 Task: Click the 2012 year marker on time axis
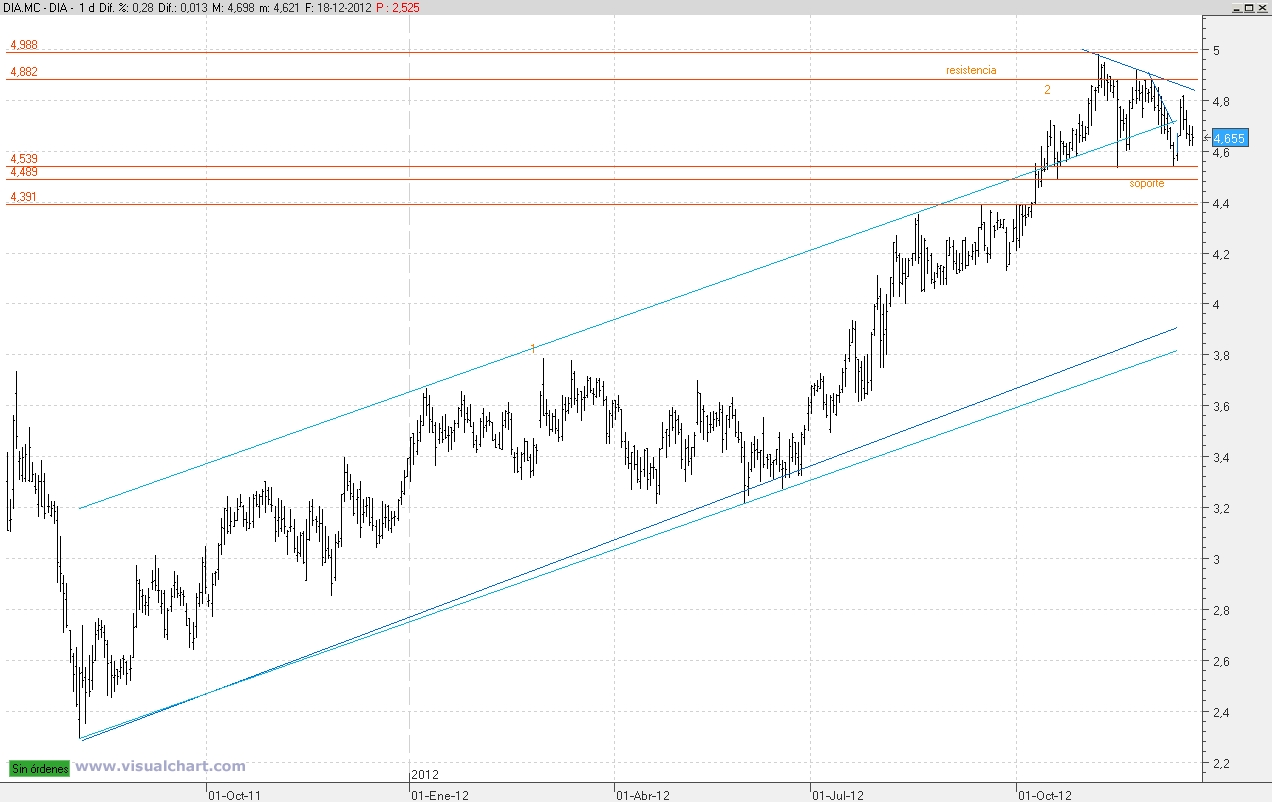[x=425, y=775]
